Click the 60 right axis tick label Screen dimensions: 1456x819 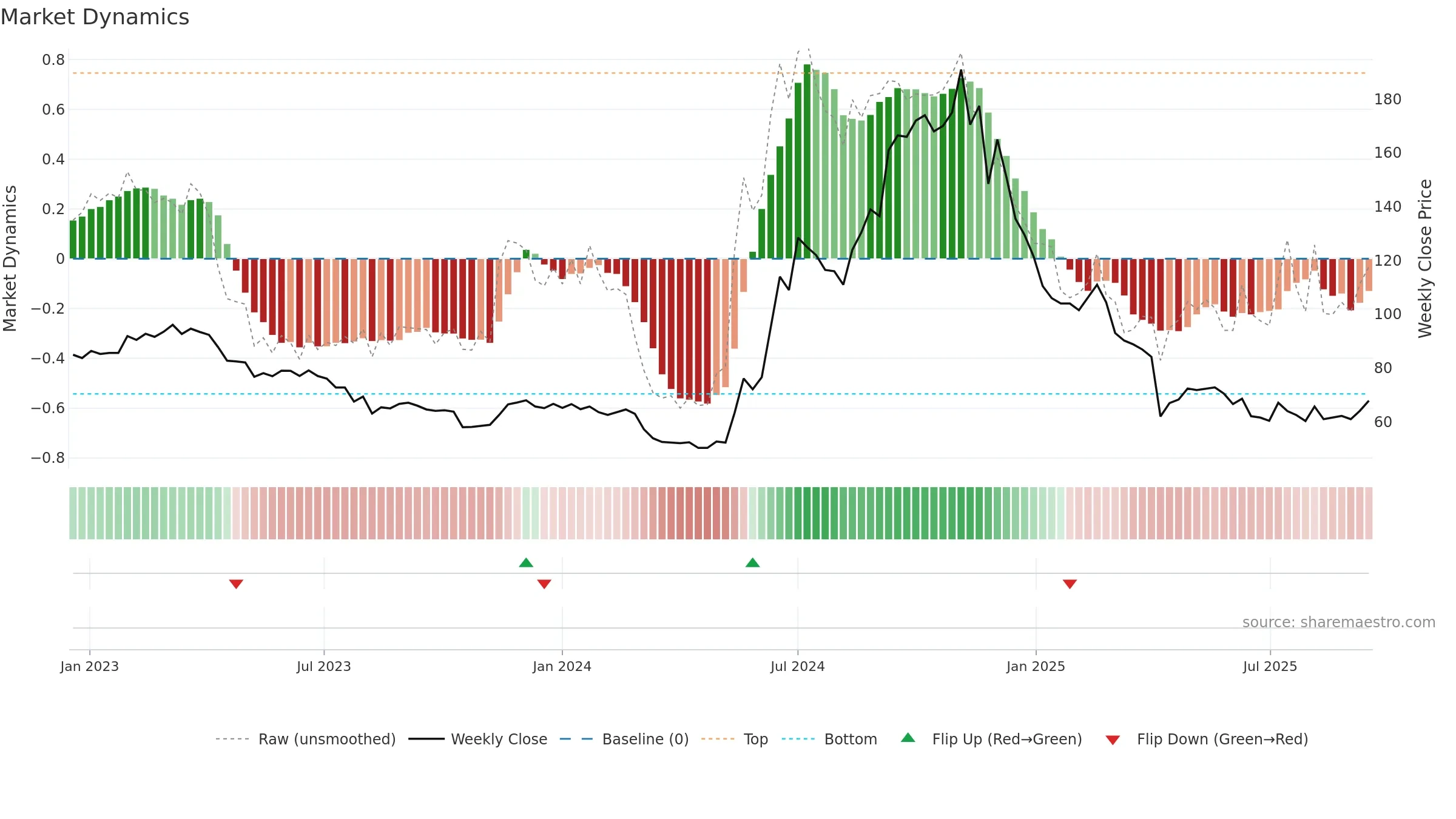[x=1383, y=422]
